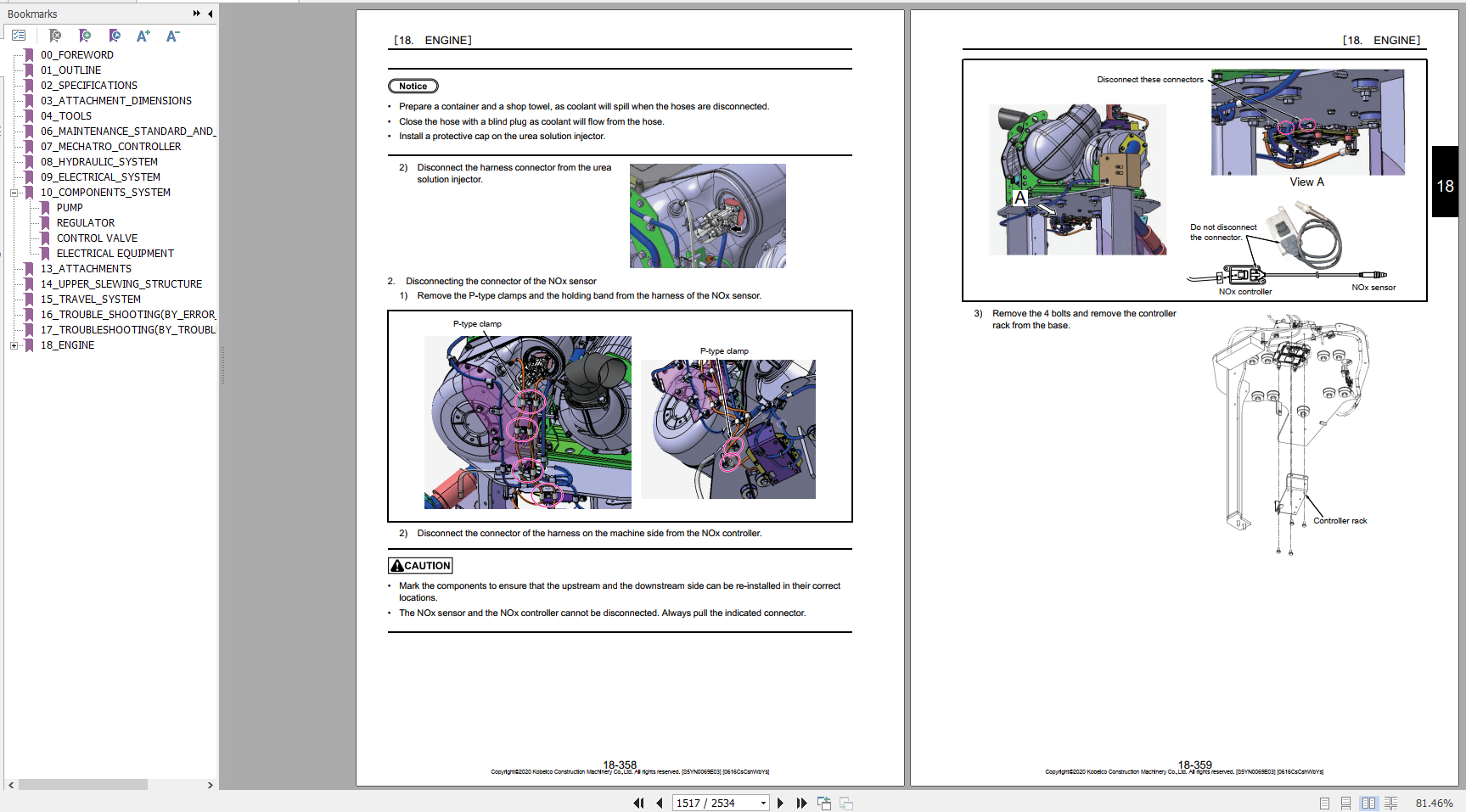Jump to the first page

click(639, 803)
